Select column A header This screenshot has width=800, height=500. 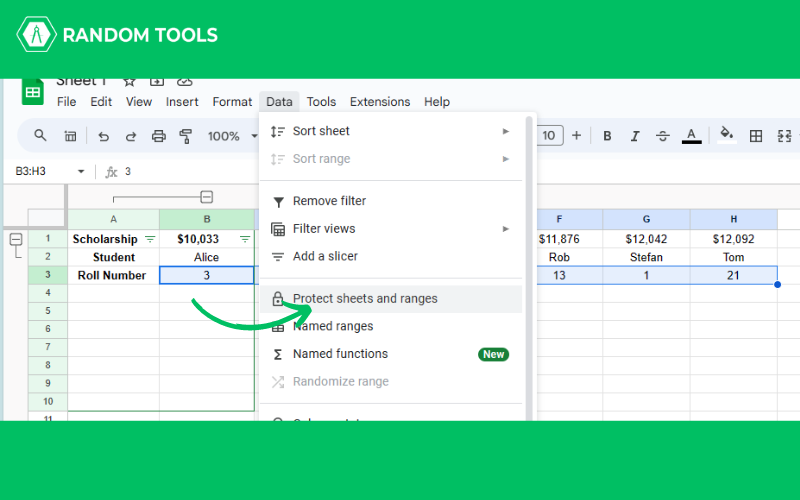click(113, 219)
